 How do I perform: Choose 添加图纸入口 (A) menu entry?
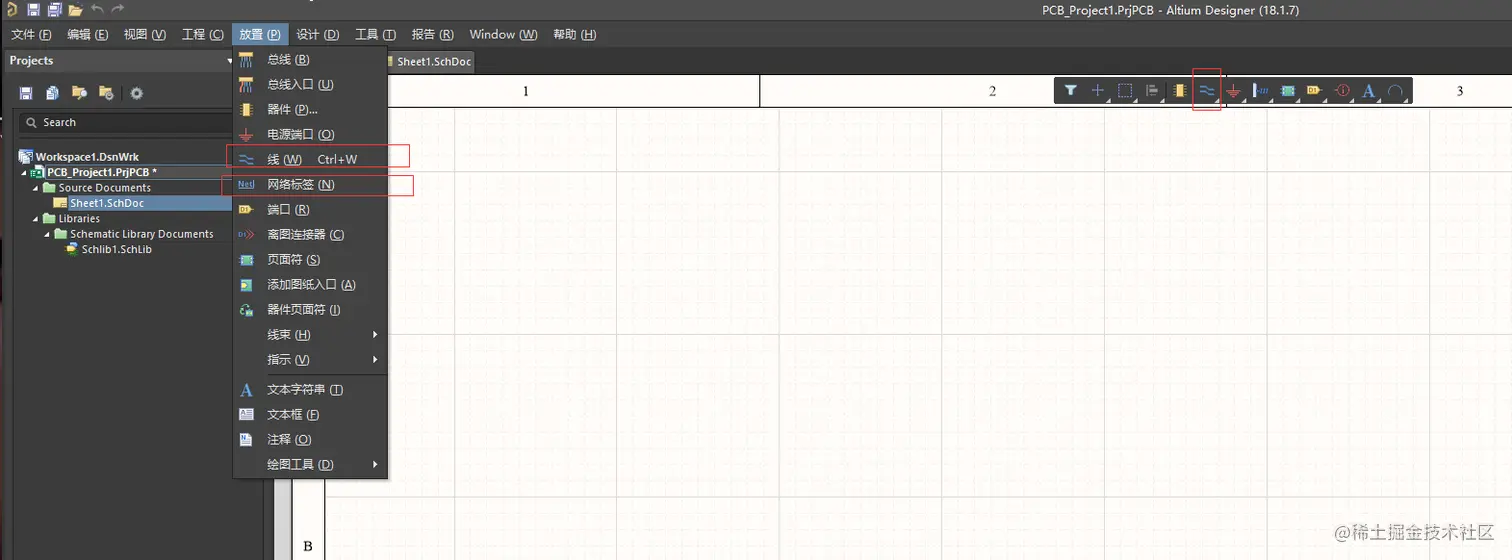coord(310,285)
